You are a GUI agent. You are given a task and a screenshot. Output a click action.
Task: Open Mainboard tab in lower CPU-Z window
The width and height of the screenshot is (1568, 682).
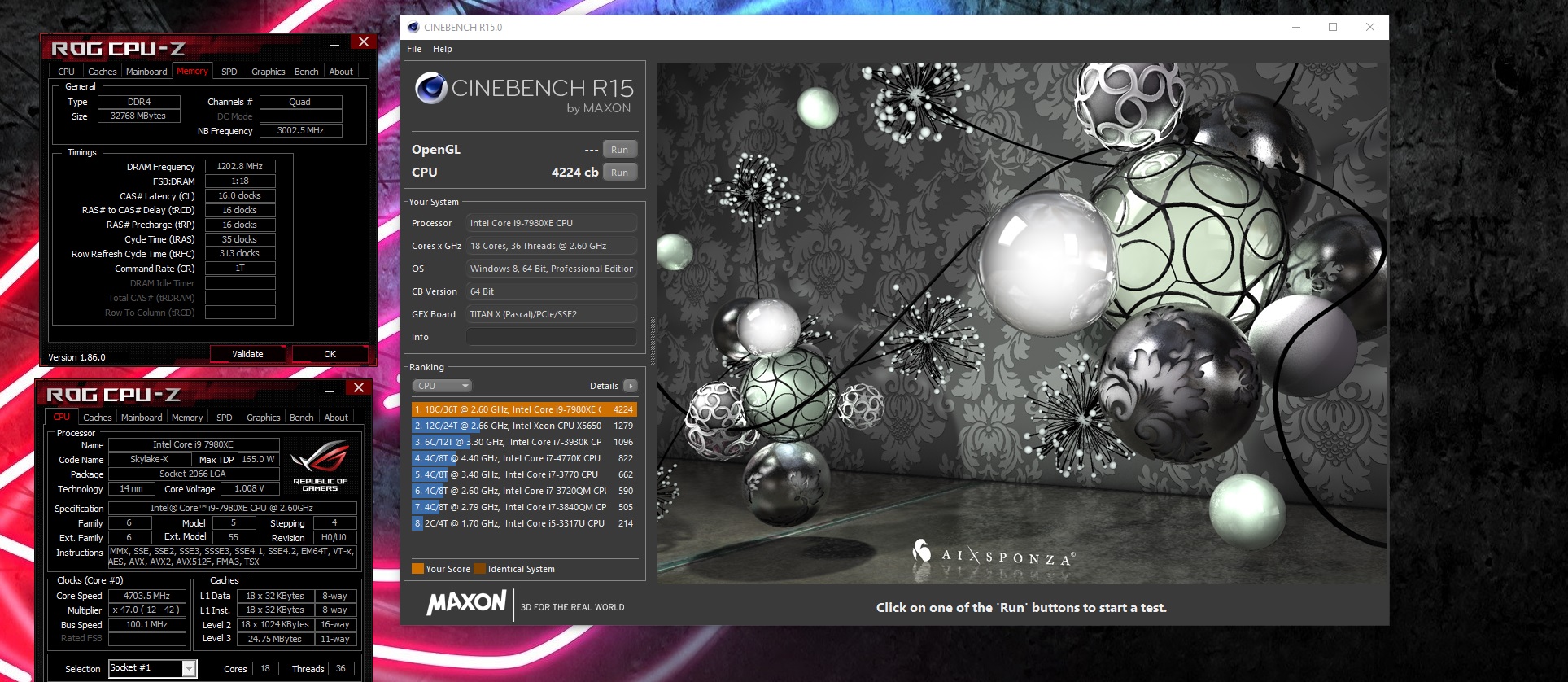click(x=142, y=418)
